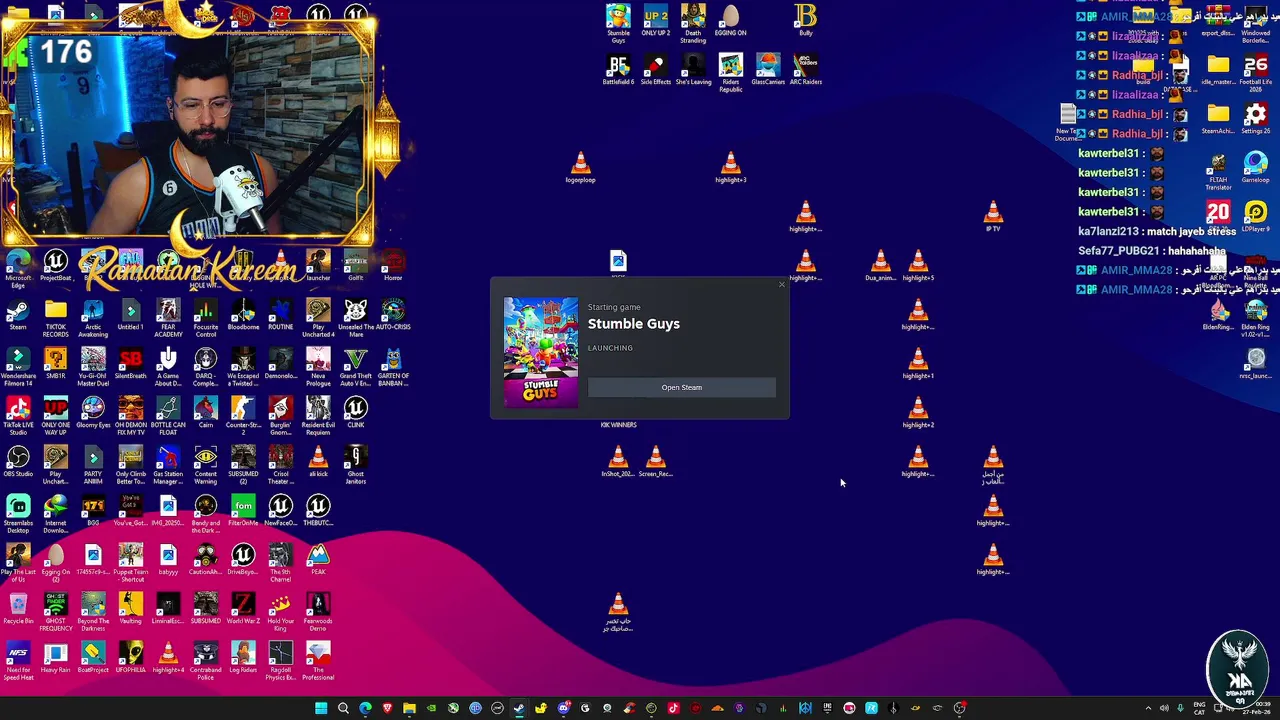Select the EGGING ON desktop icon
The height and width of the screenshot is (720, 1280).
[x=730, y=20]
